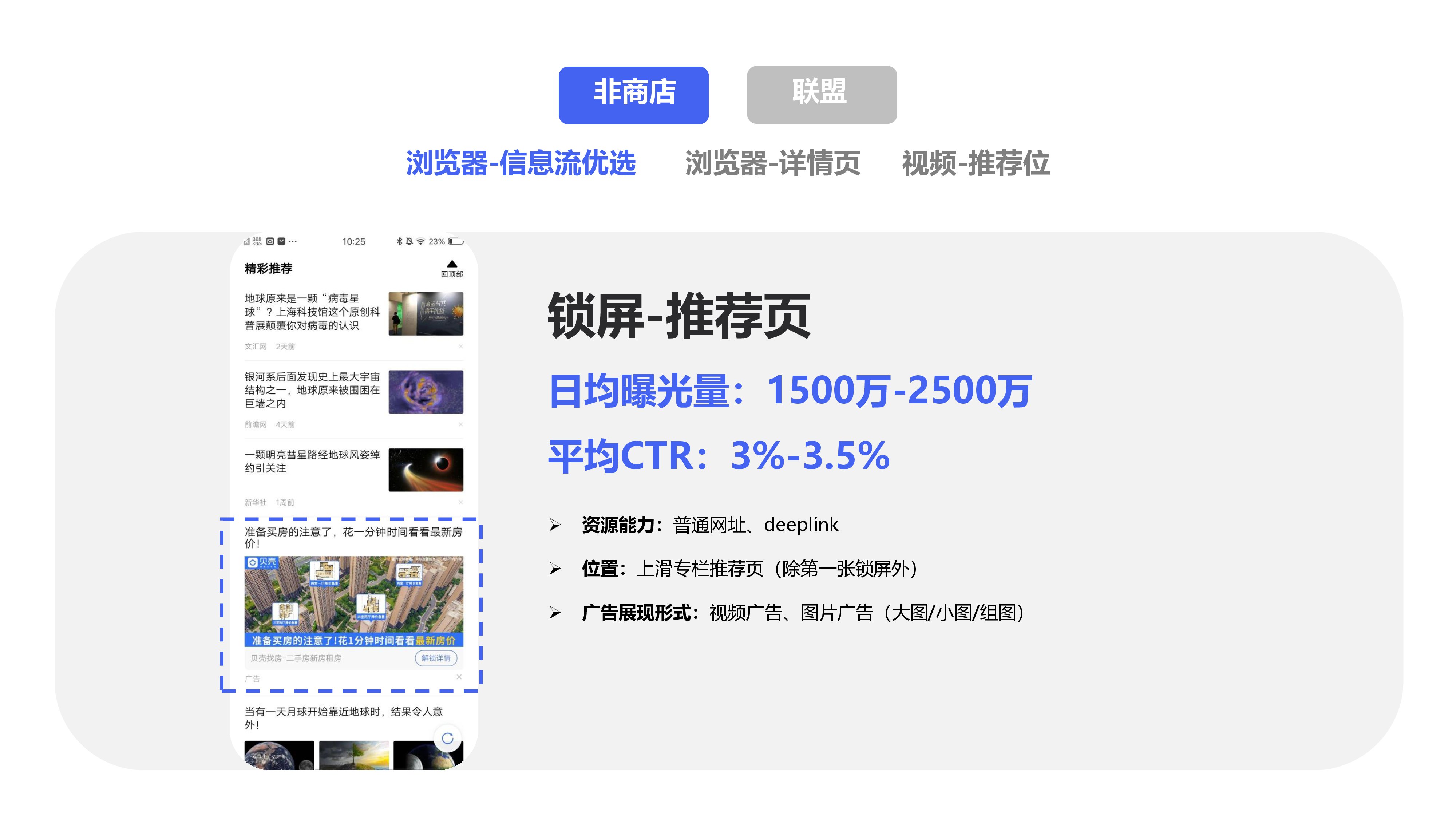The height and width of the screenshot is (819, 1456).
Task: Click the 解锁详情 button in ad
Action: [x=436, y=658]
